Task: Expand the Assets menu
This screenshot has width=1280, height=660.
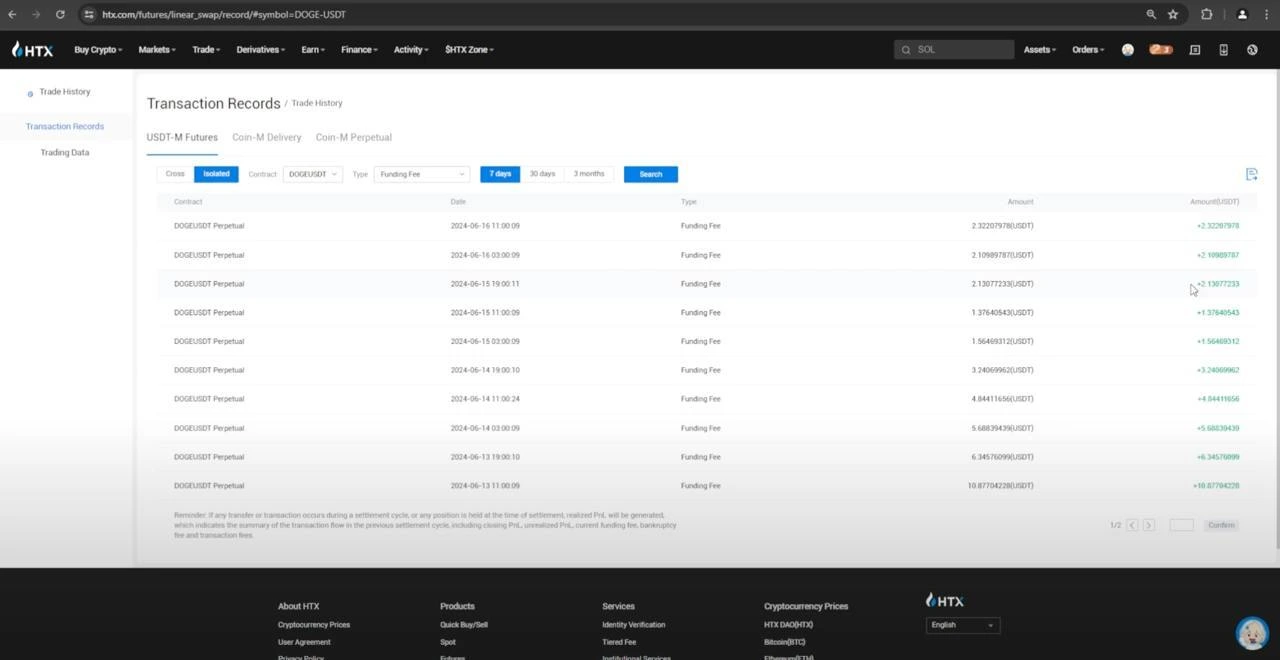Action: tap(1040, 49)
